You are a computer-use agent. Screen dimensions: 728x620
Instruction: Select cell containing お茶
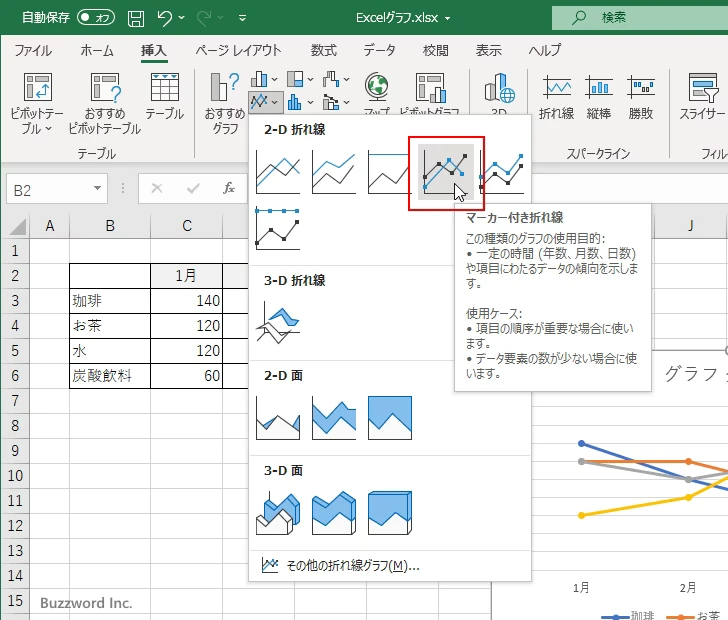click(x=110, y=326)
